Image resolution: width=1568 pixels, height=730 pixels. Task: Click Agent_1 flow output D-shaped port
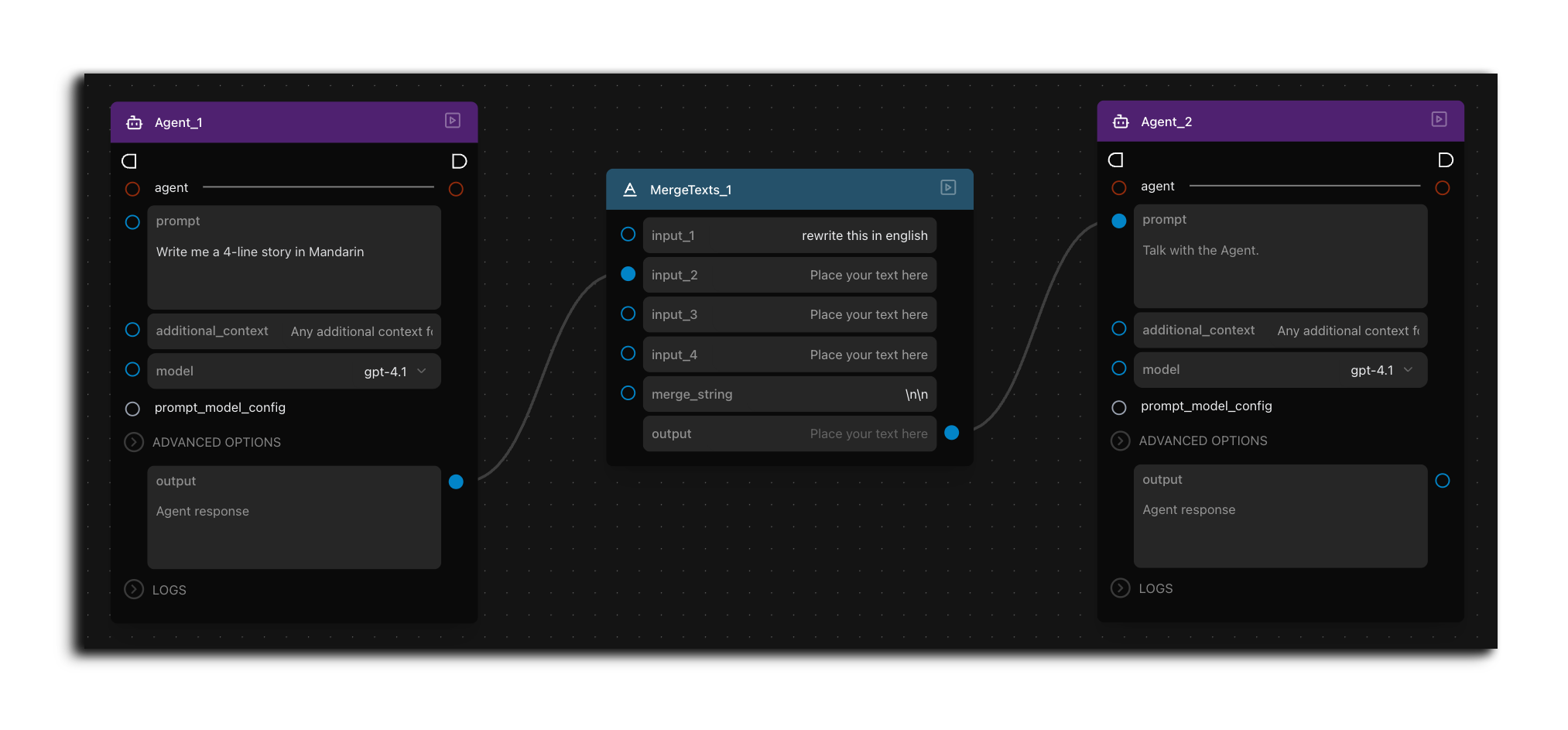pos(459,161)
